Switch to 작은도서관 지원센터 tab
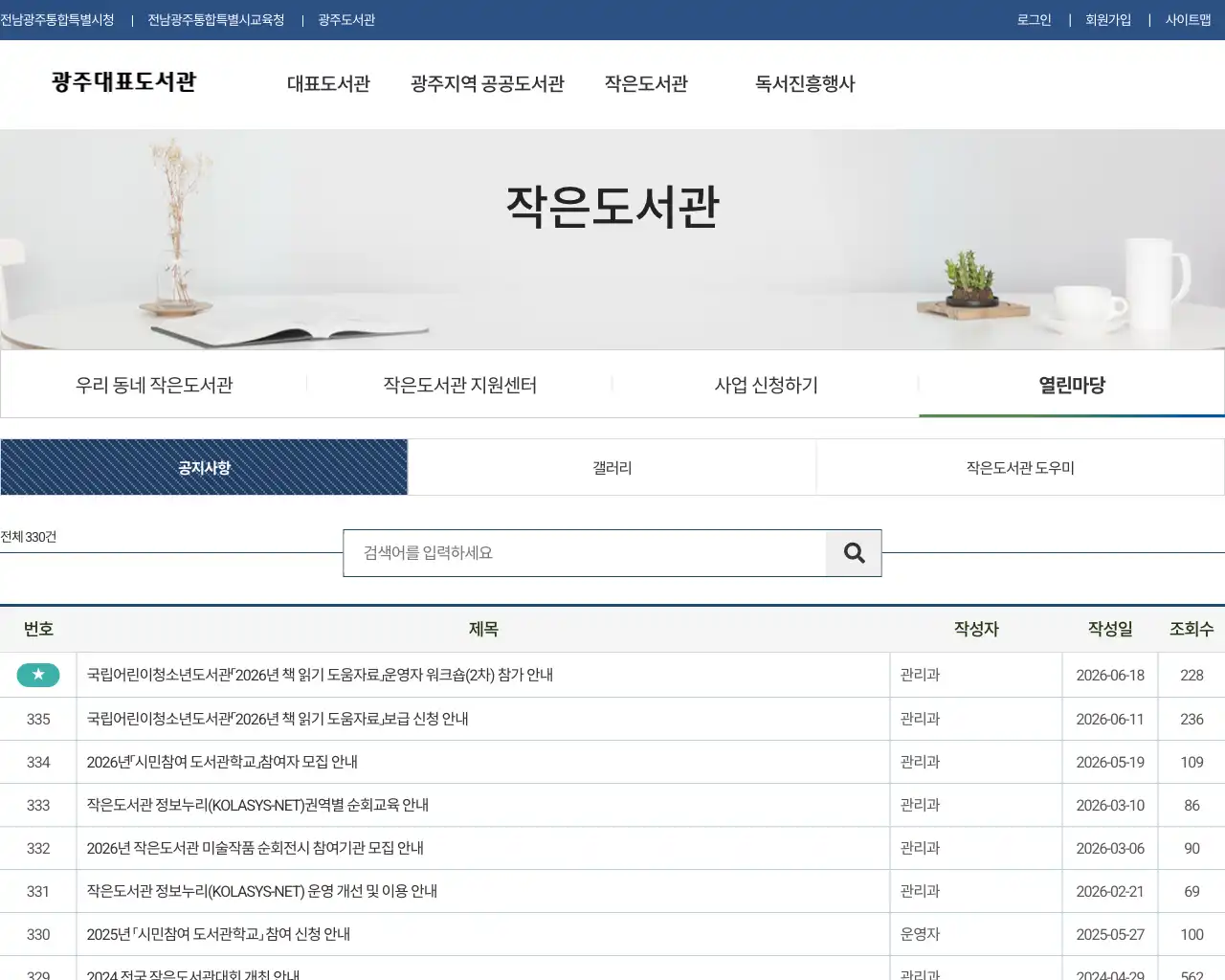The width and height of the screenshot is (1225, 980). [460, 385]
